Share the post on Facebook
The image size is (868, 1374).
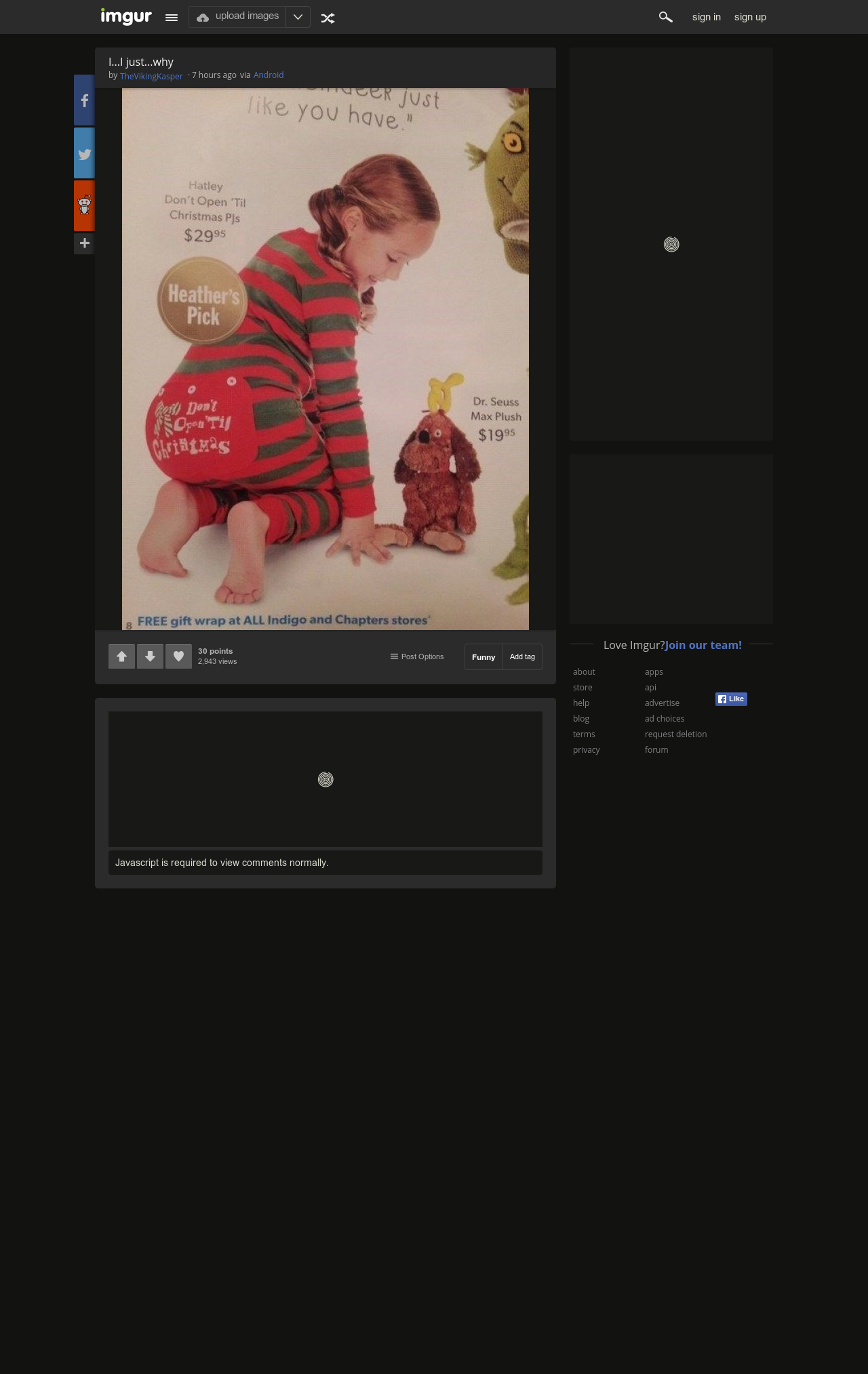click(84, 100)
